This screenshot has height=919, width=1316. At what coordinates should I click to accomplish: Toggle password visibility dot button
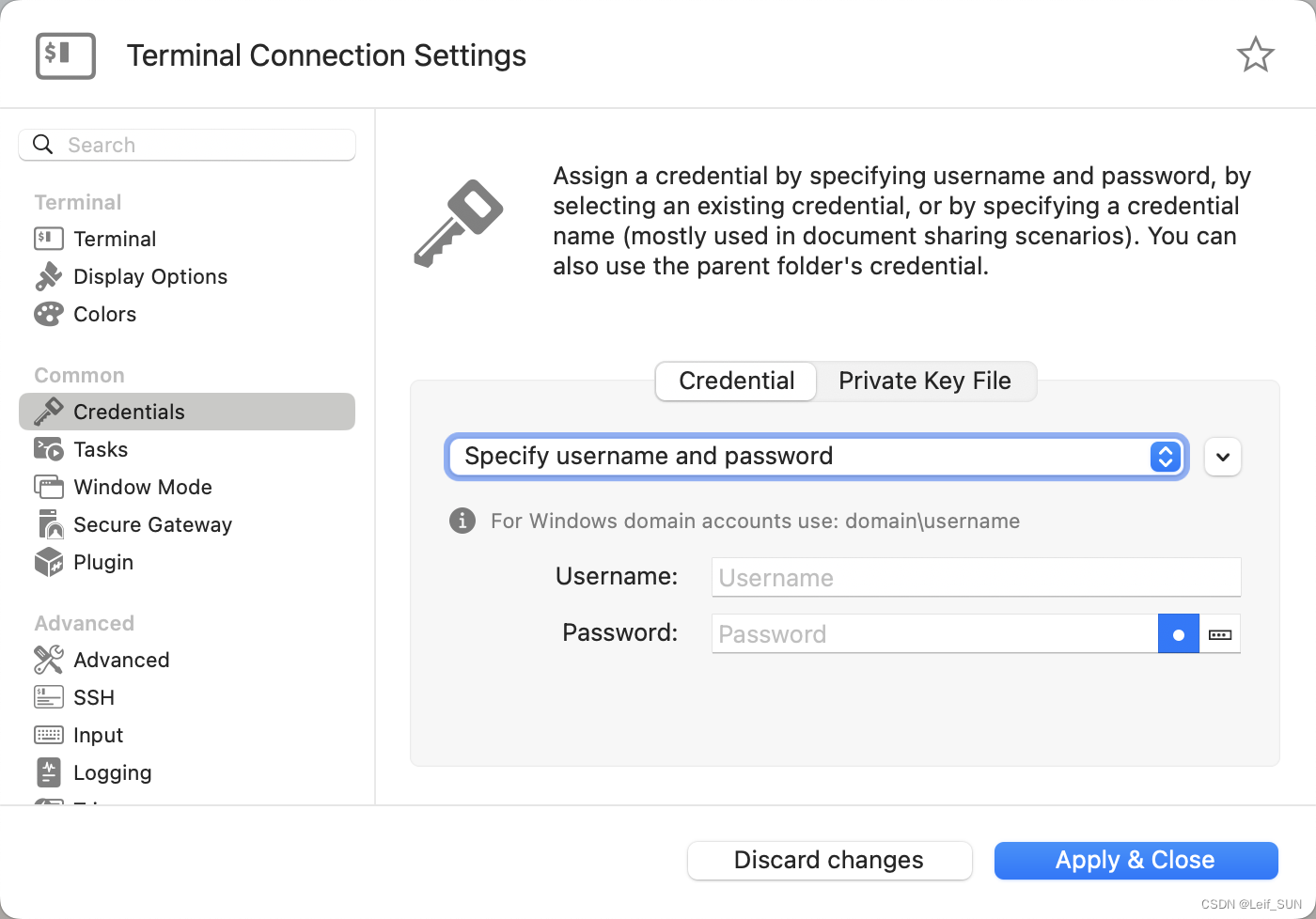click(x=1179, y=634)
